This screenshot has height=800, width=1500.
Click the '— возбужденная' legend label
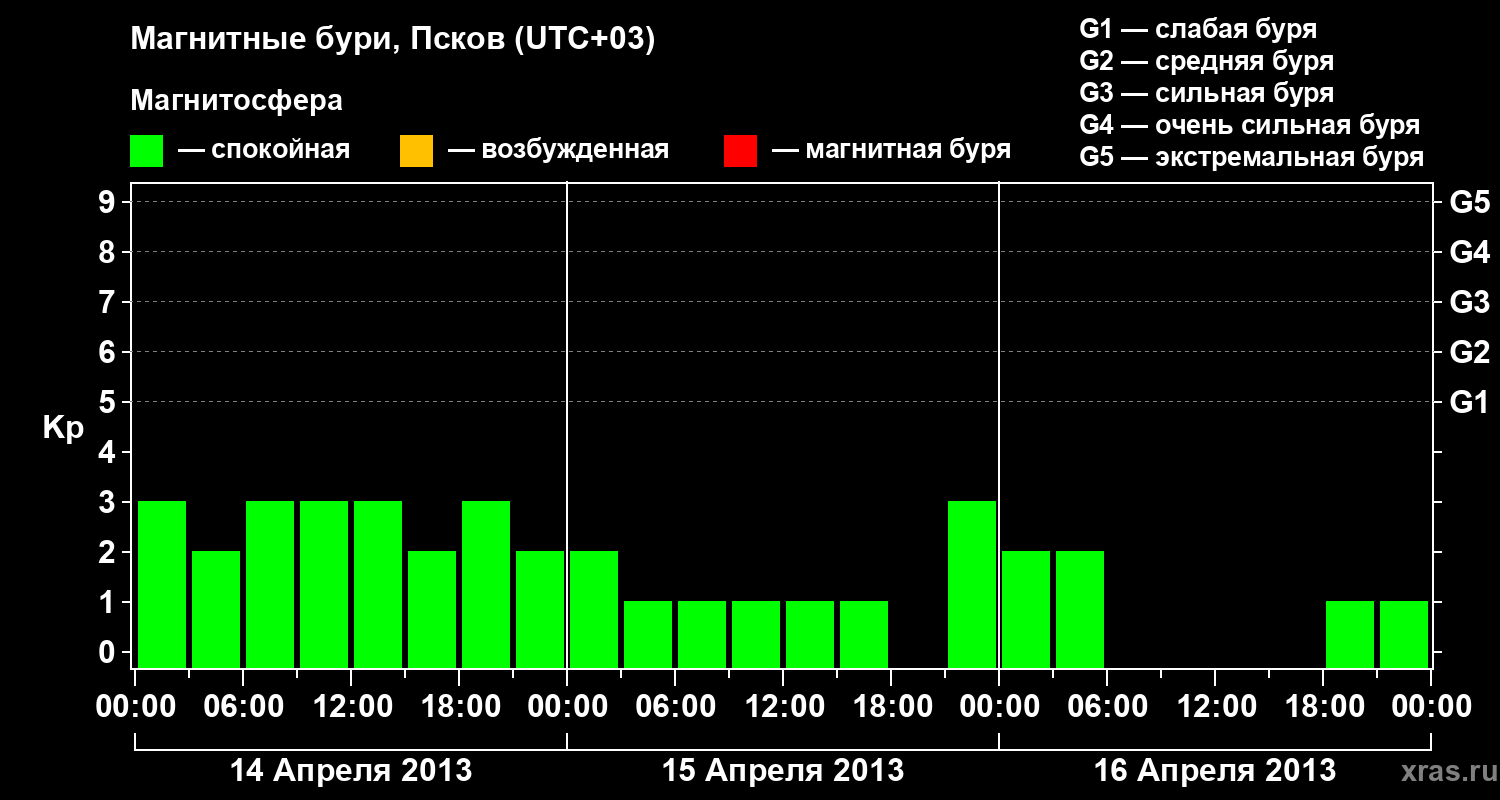click(x=558, y=150)
